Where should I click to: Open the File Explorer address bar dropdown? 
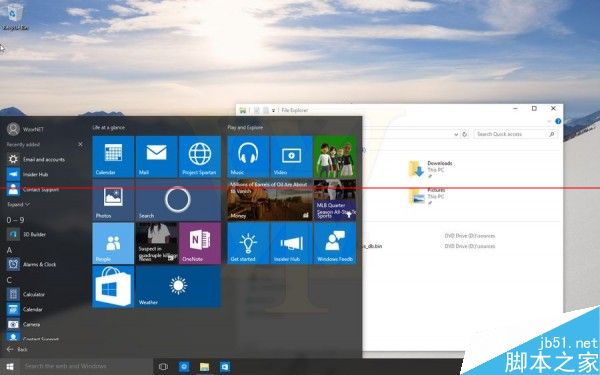[x=456, y=134]
